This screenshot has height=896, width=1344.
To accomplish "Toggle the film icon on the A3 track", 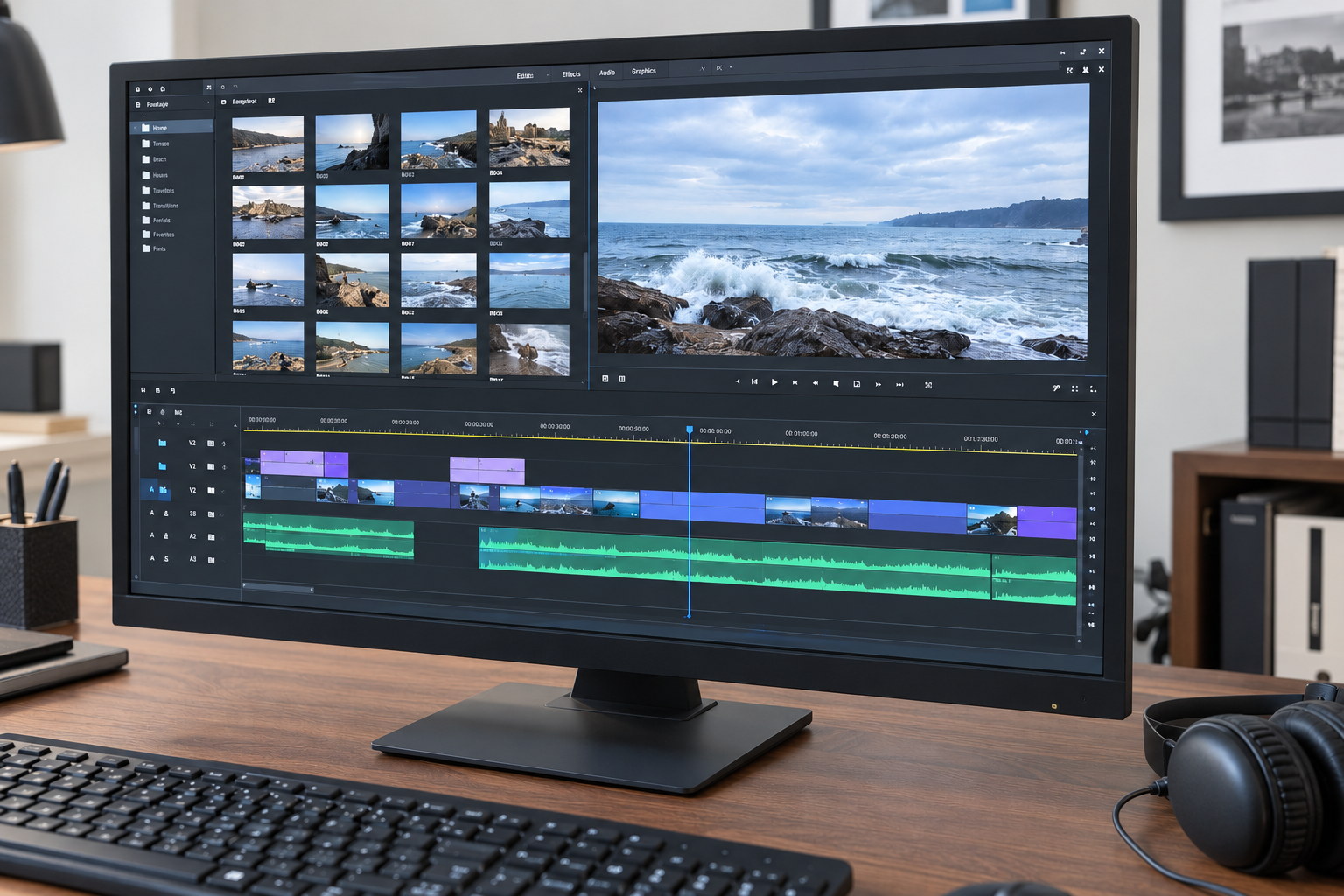I will pyautogui.click(x=211, y=560).
